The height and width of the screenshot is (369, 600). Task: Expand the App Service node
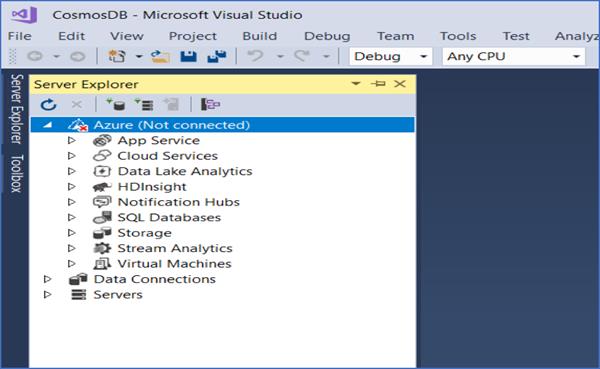pos(71,140)
